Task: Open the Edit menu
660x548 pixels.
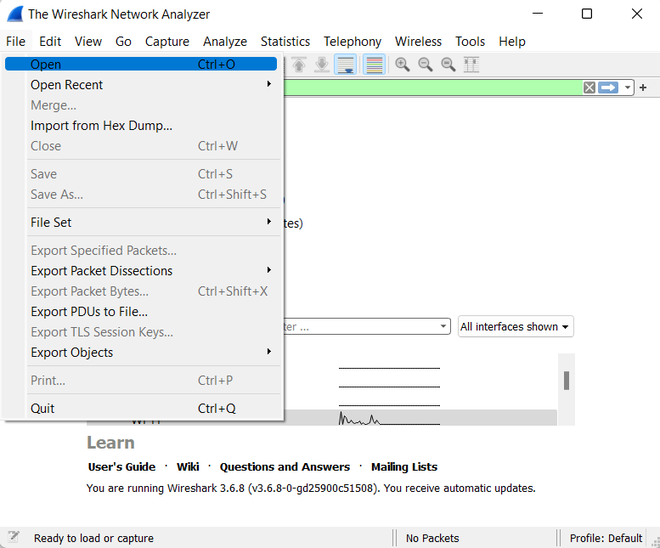Action: [x=50, y=41]
